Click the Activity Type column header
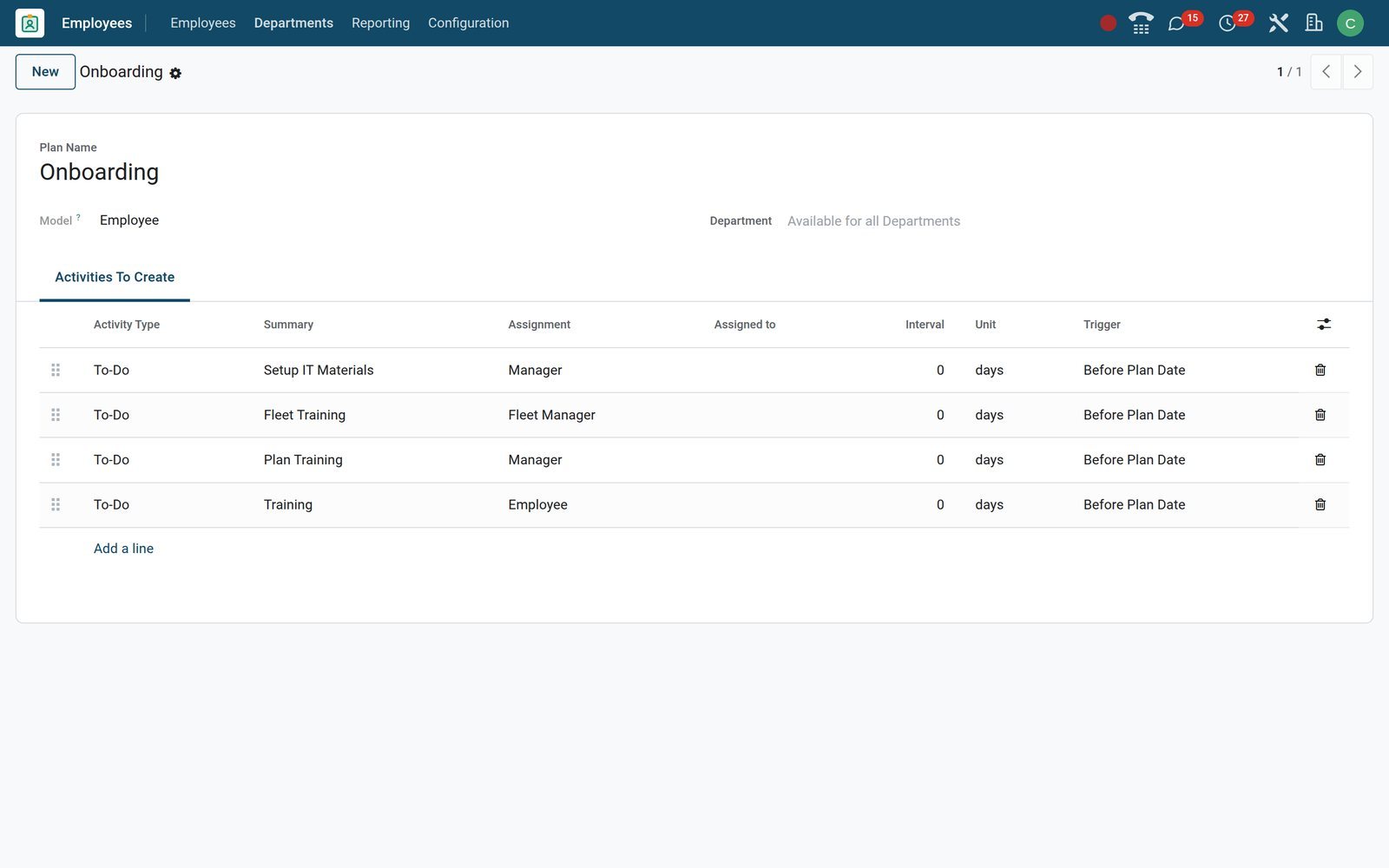The image size is (1389, 868). pyautogui.click(x=127, y=325)
